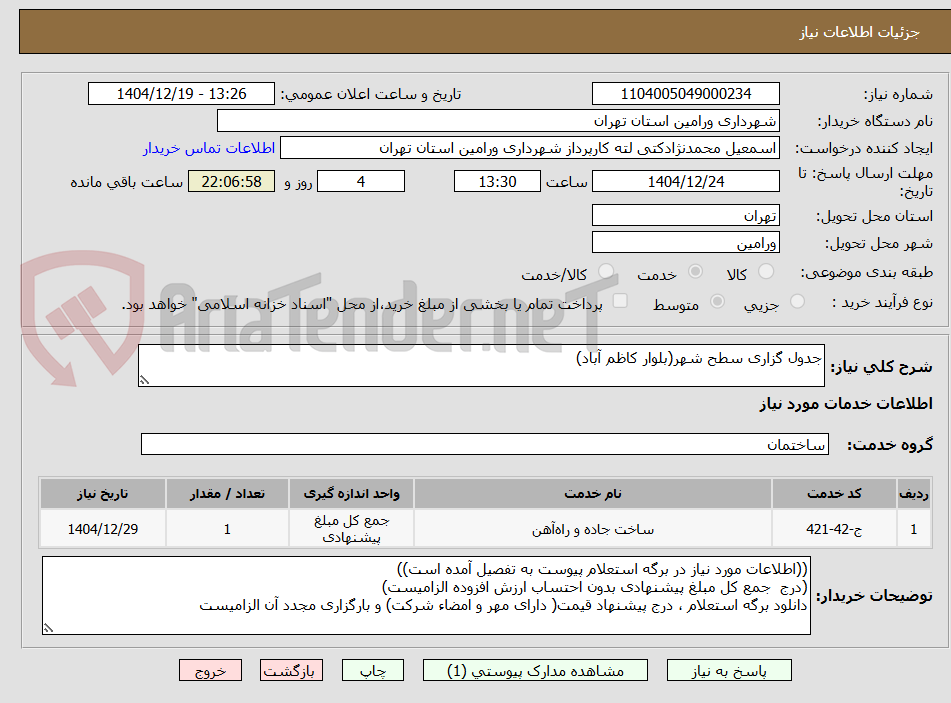Click resize handle of buyer notes textarea
The height and width of the screenshot is (703, 951).
(49, 628)
